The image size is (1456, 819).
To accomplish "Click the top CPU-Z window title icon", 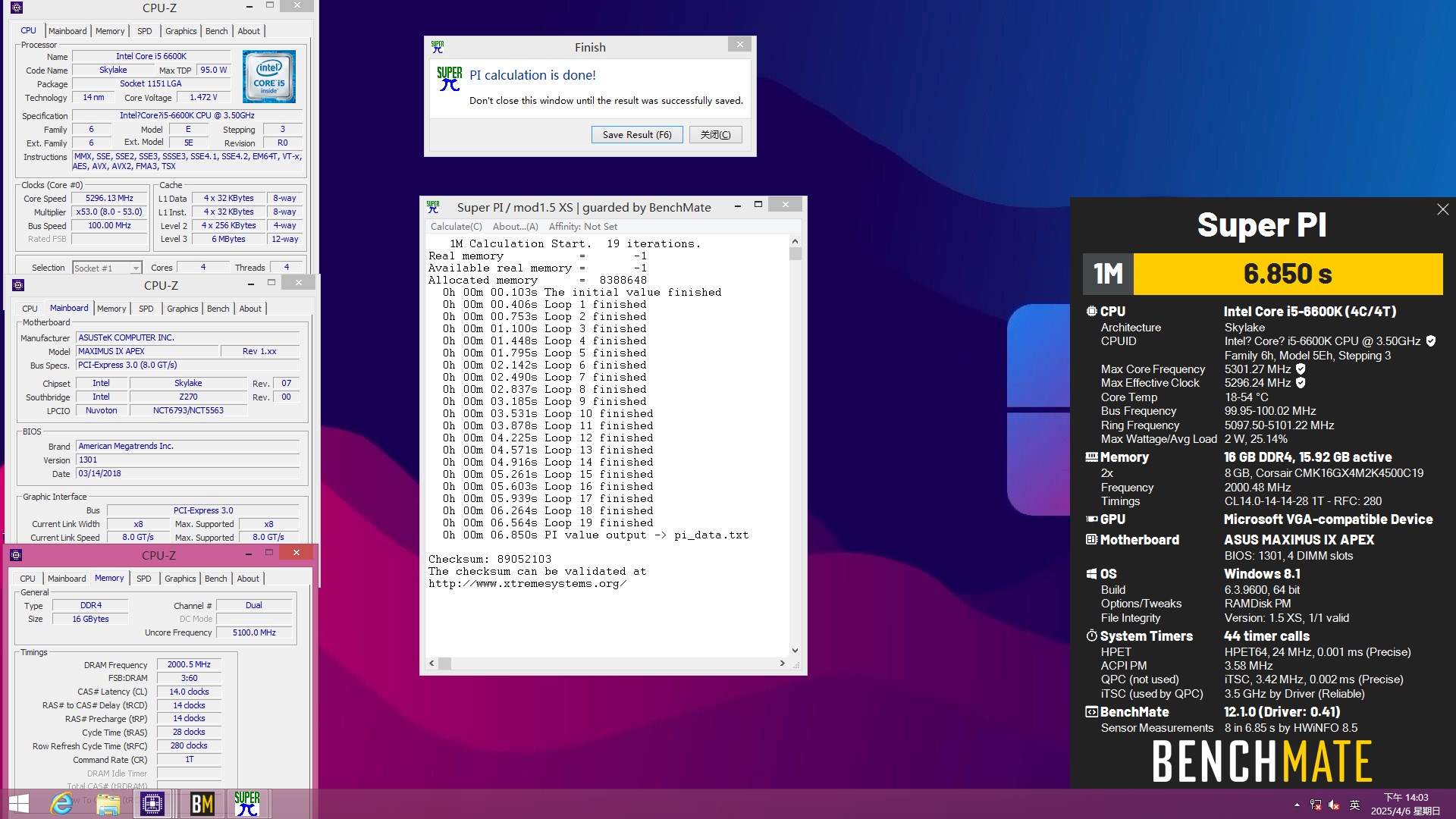I will pyautogui.click(x=17, y=8).
